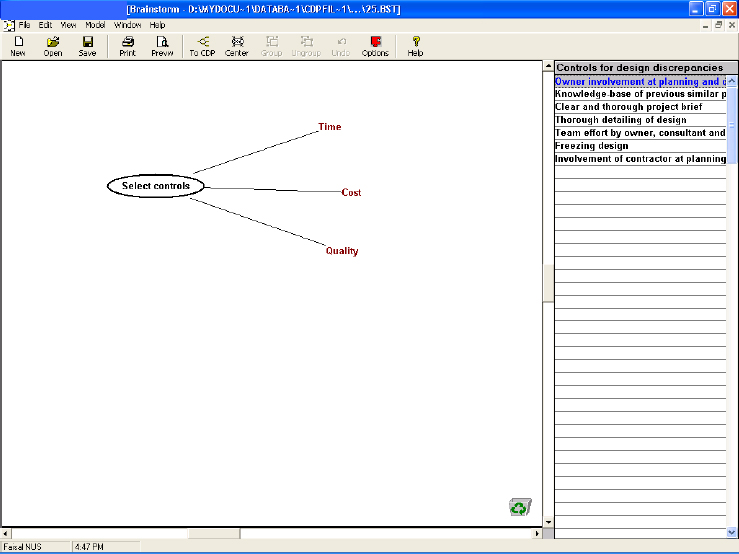Click the Help toolbar icon with question mark

[415, 46]
